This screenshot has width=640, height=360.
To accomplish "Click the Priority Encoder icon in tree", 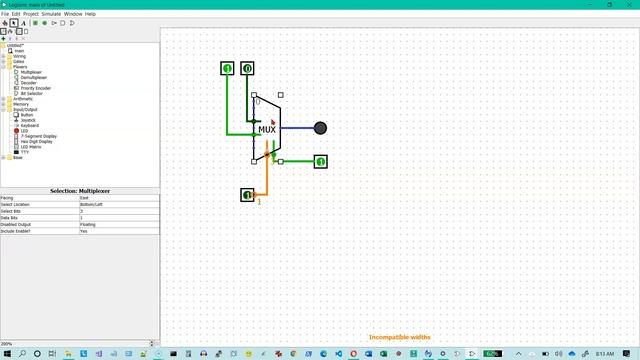I will tap(16, 88).
